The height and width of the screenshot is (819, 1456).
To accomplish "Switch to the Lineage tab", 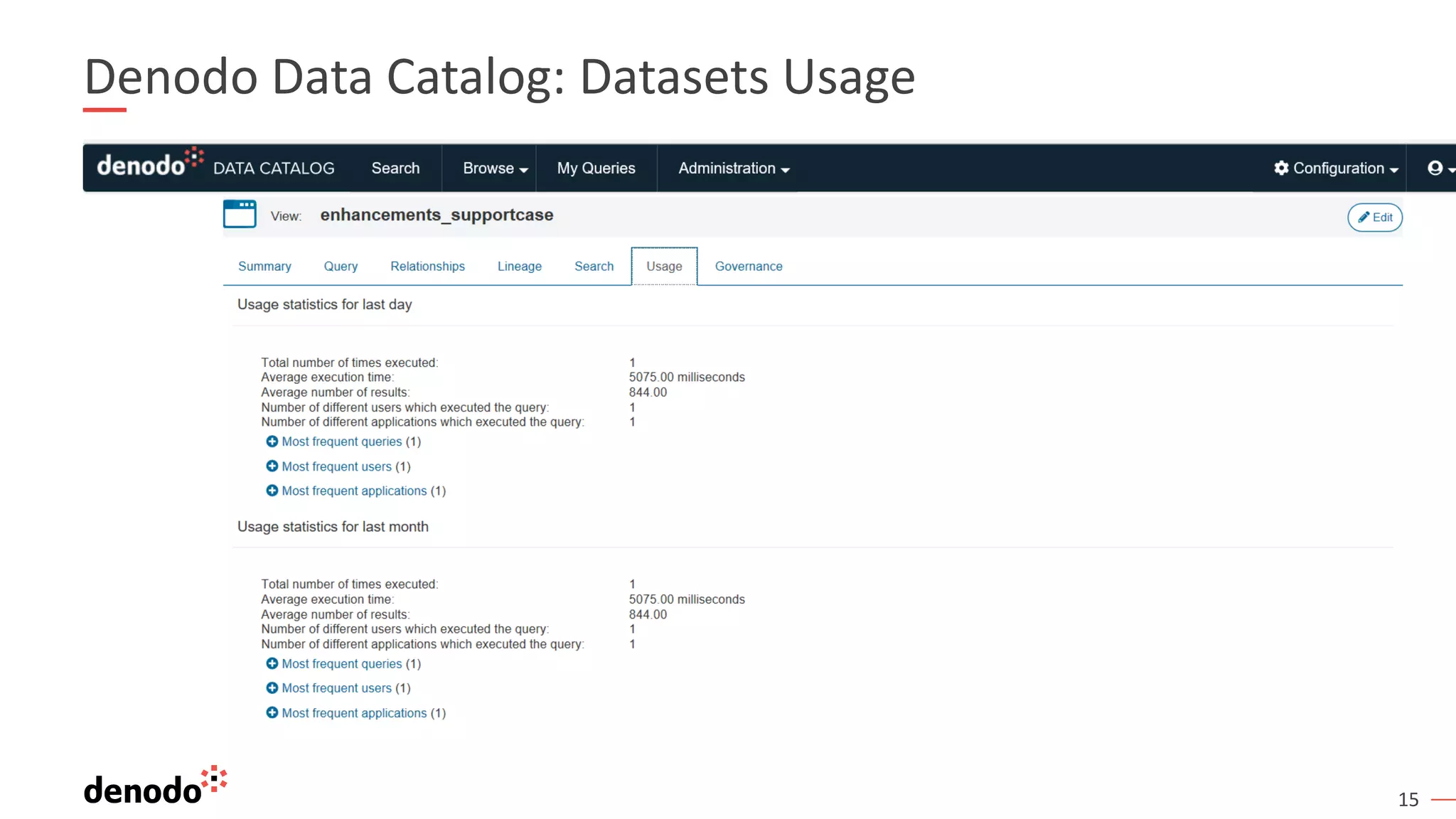I will [520, 267].
